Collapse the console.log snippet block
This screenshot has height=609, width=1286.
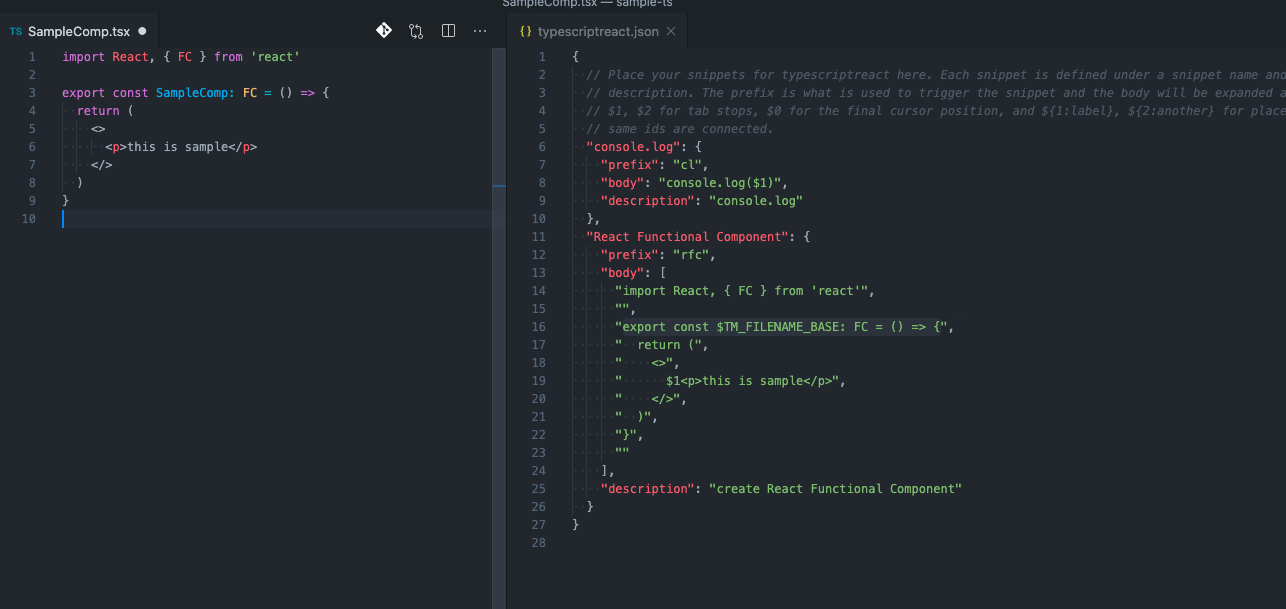coord(561,145)
